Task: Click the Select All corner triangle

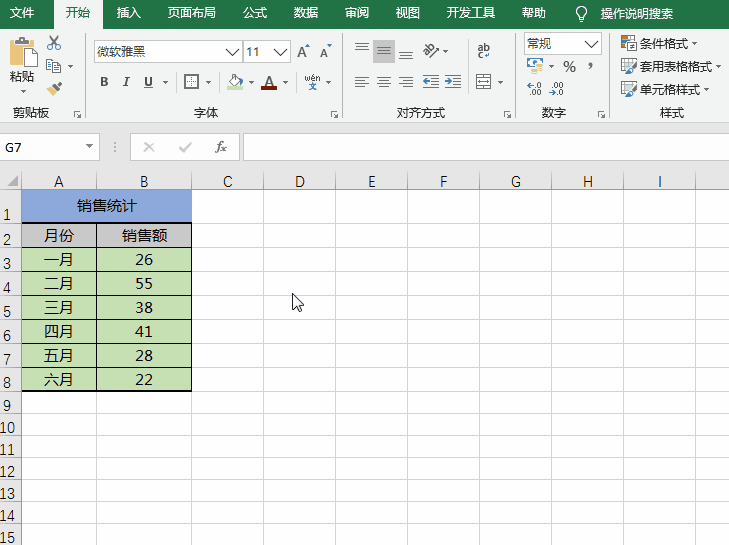Action: (12, 180)
